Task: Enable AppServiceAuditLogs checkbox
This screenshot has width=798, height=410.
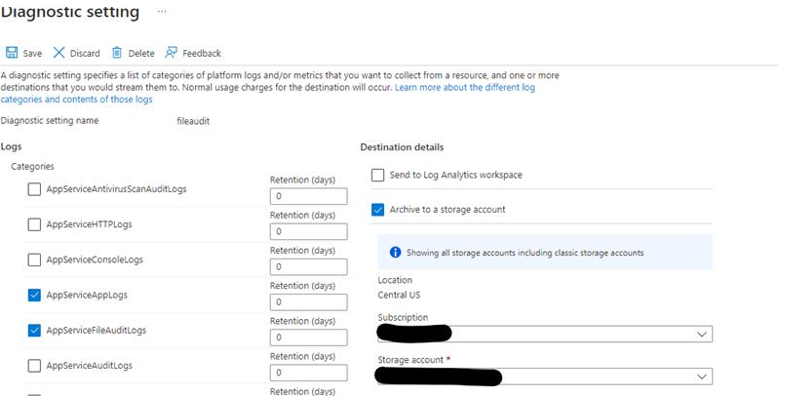Action: coord(34,366)
